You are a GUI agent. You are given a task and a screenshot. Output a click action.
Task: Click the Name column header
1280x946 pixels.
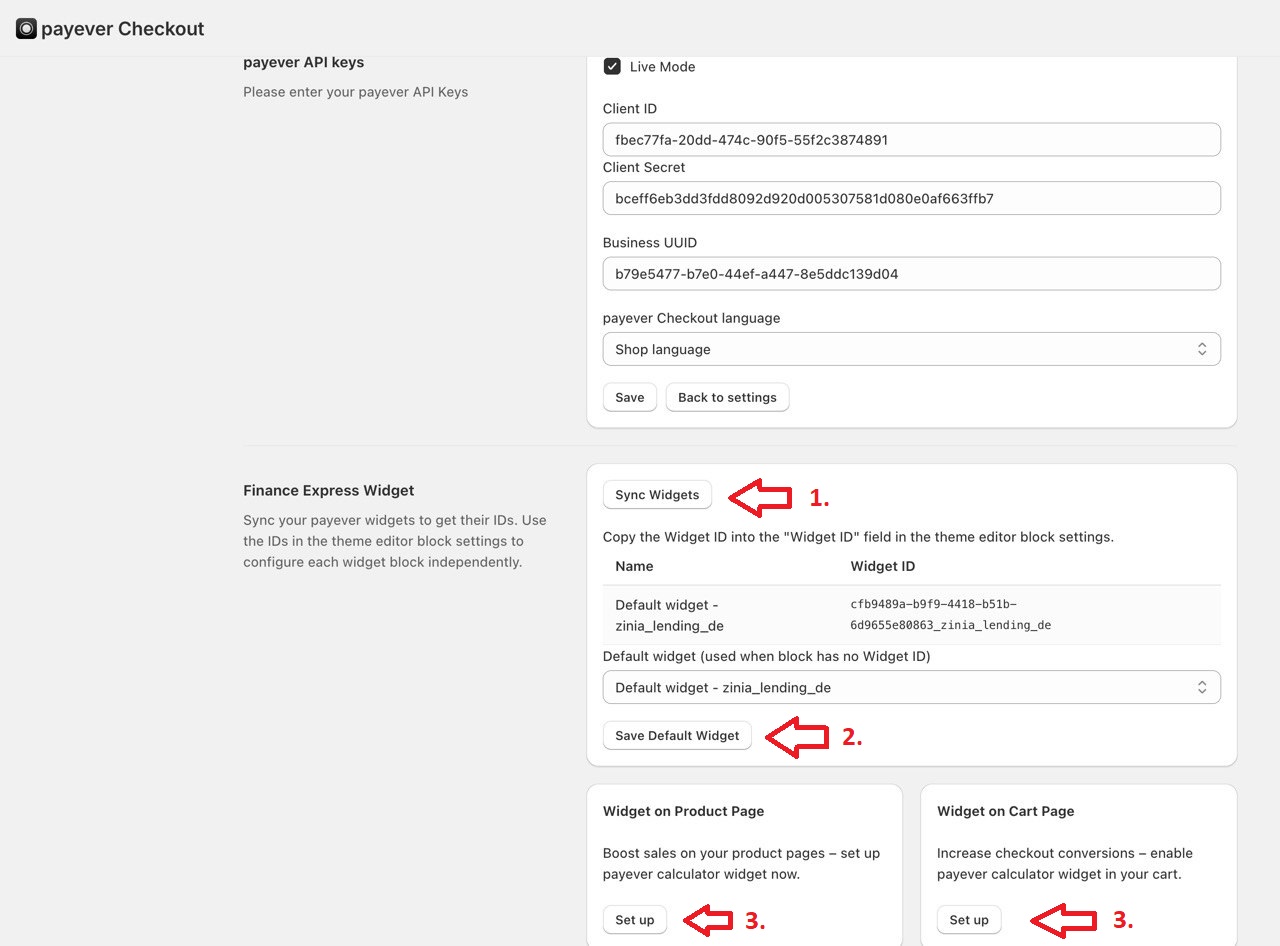(x=634, y=566)
